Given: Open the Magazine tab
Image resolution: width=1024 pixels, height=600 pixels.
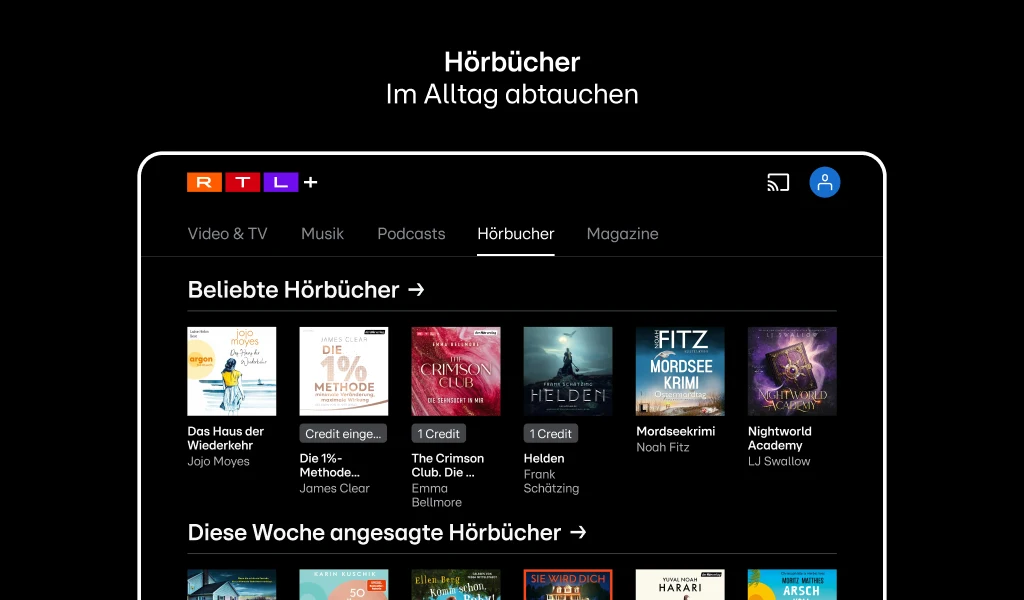Looking at the screenshot, I should click(x=622, y=234).
